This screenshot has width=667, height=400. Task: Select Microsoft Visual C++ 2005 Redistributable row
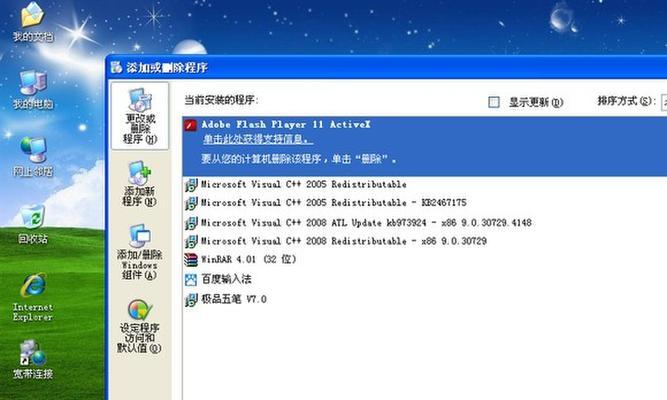tap(425, 185)
